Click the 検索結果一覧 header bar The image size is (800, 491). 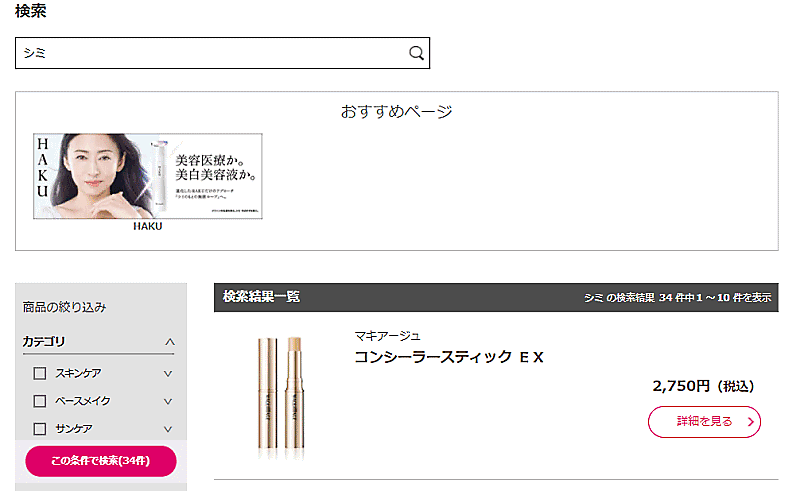tap(496, 297)
